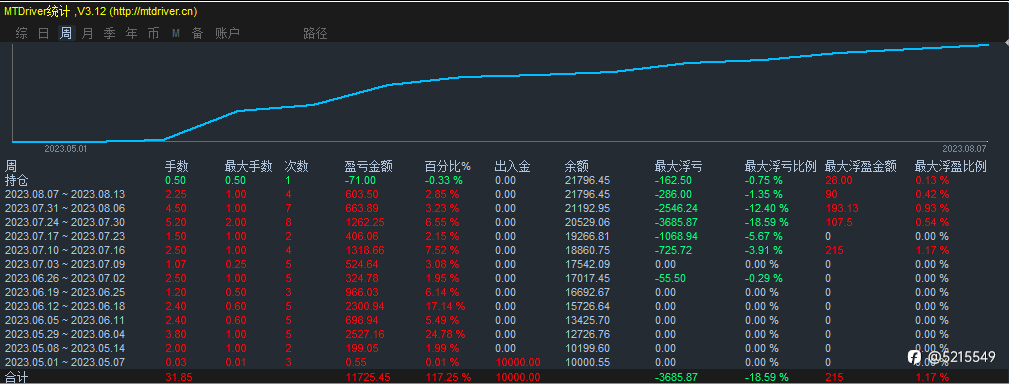Click the -2546.24 max floating loss cell
The height and width of the screenshot is (384, 1009).
tap(676, 208)
